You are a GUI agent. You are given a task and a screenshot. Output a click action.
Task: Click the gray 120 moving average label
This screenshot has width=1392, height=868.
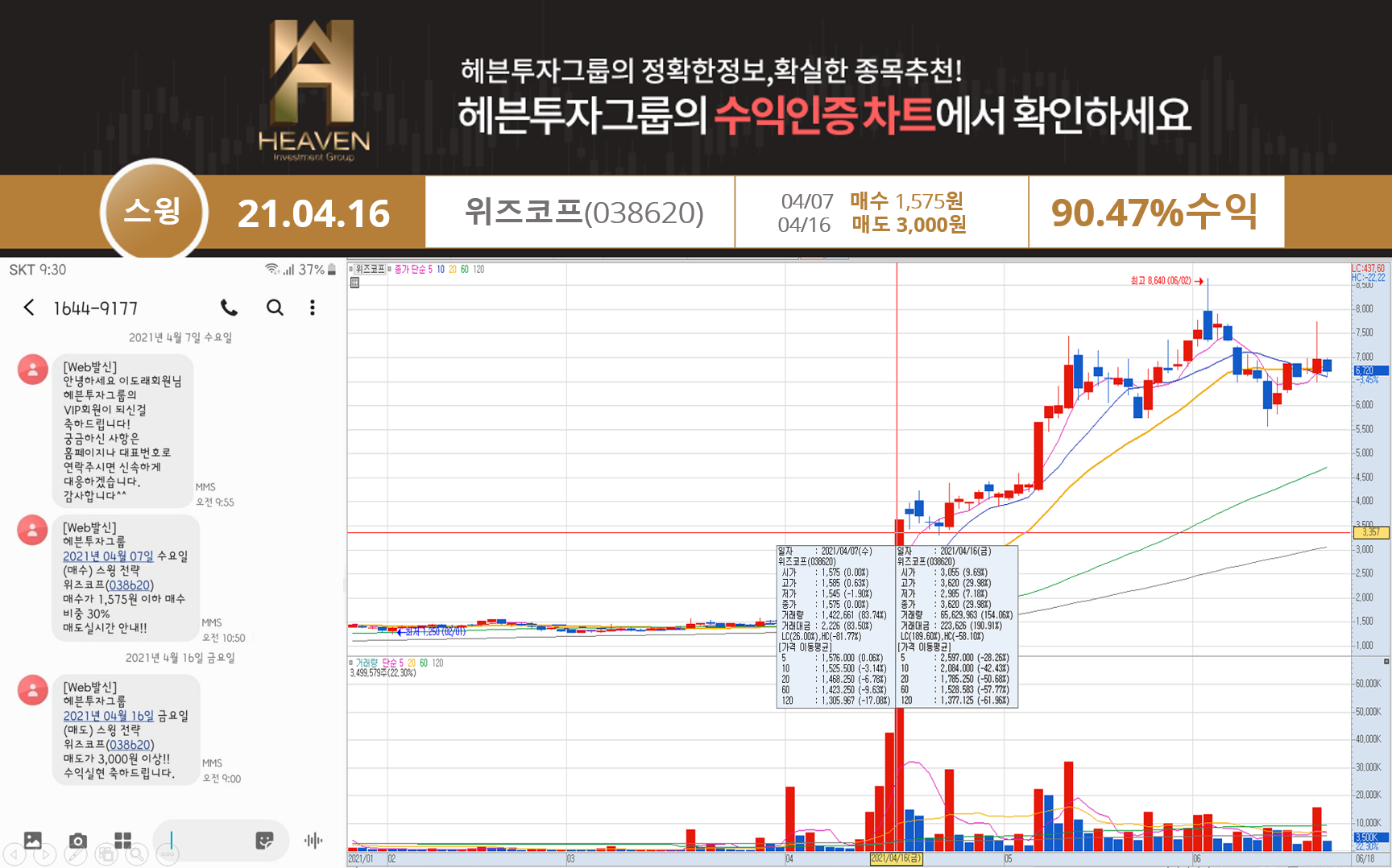click(478, 269)
